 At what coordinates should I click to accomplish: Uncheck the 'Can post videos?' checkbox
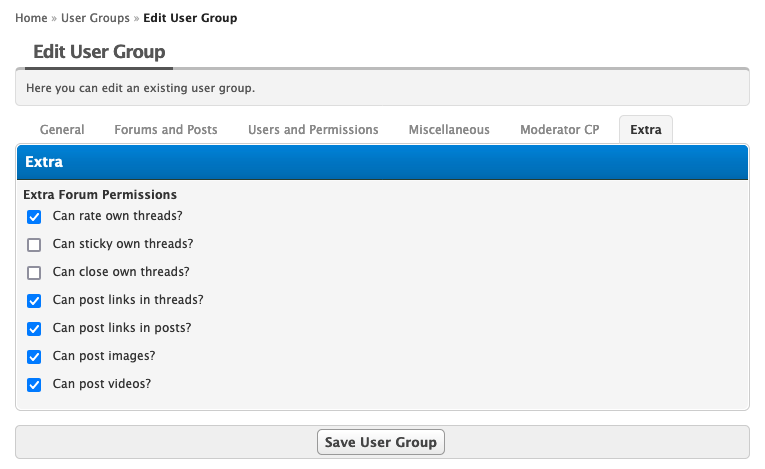click(x=34, y=384)
